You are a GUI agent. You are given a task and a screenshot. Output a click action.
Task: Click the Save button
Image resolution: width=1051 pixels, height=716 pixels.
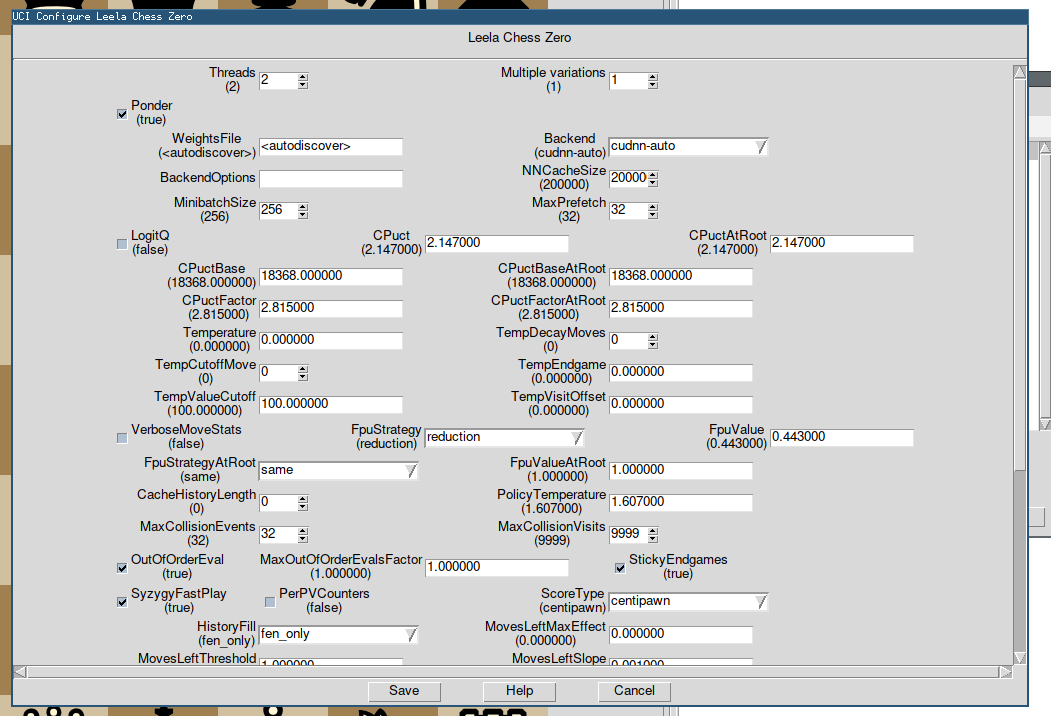coord(404,691)
